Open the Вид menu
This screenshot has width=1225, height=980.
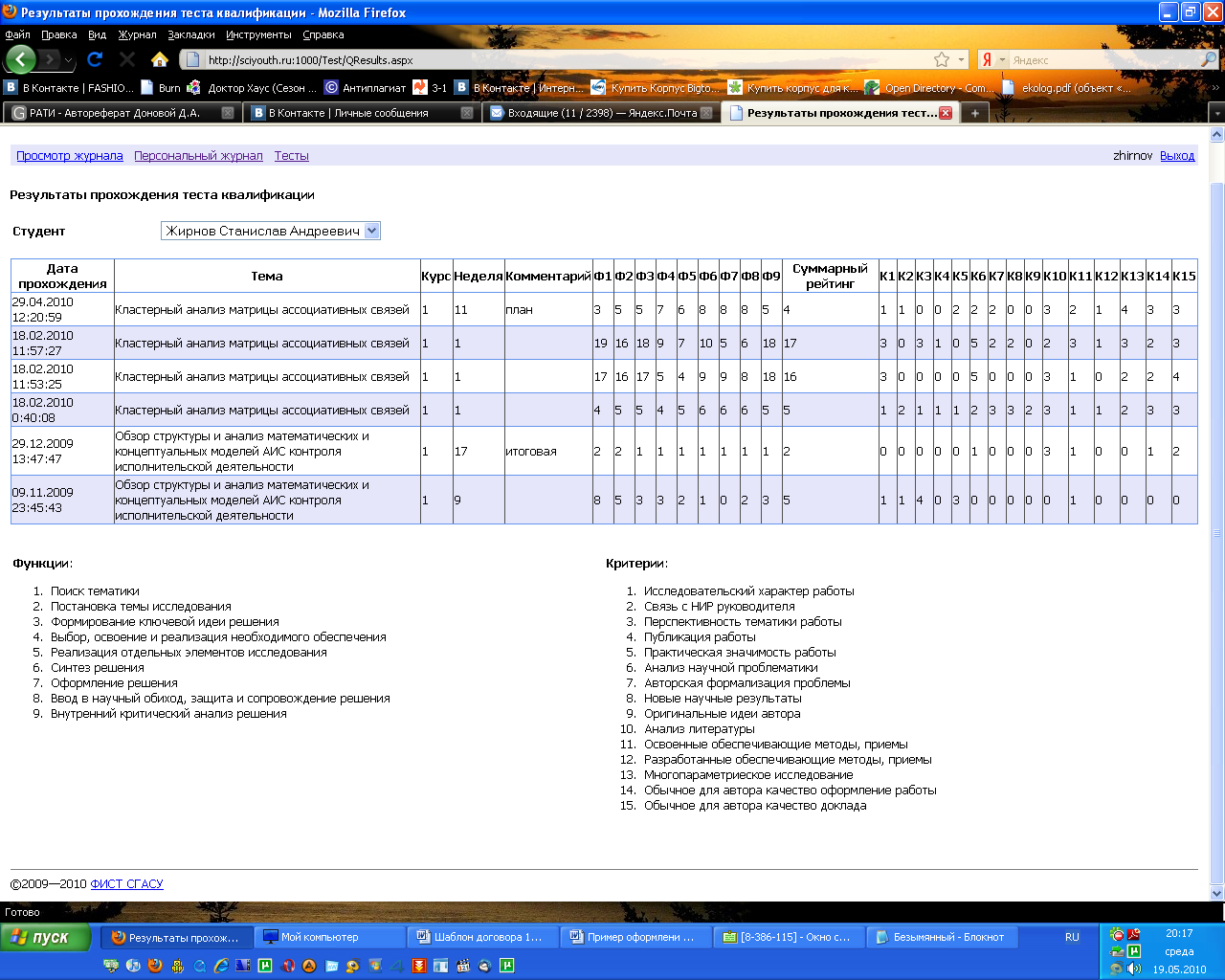(97, 34)
